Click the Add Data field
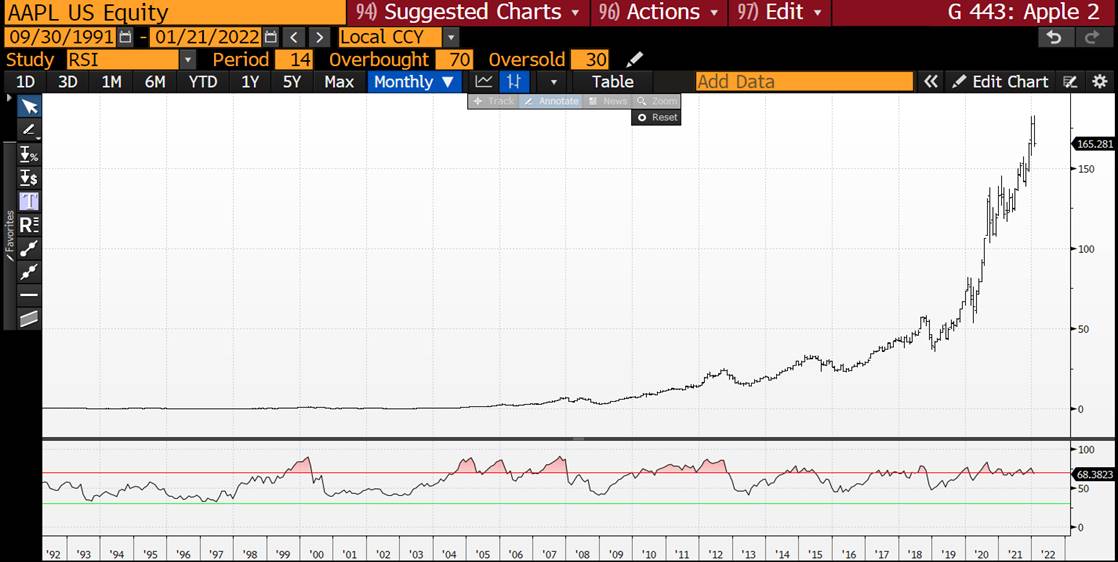Viewport: 1118px width, 562px height. tap(804, 82)
